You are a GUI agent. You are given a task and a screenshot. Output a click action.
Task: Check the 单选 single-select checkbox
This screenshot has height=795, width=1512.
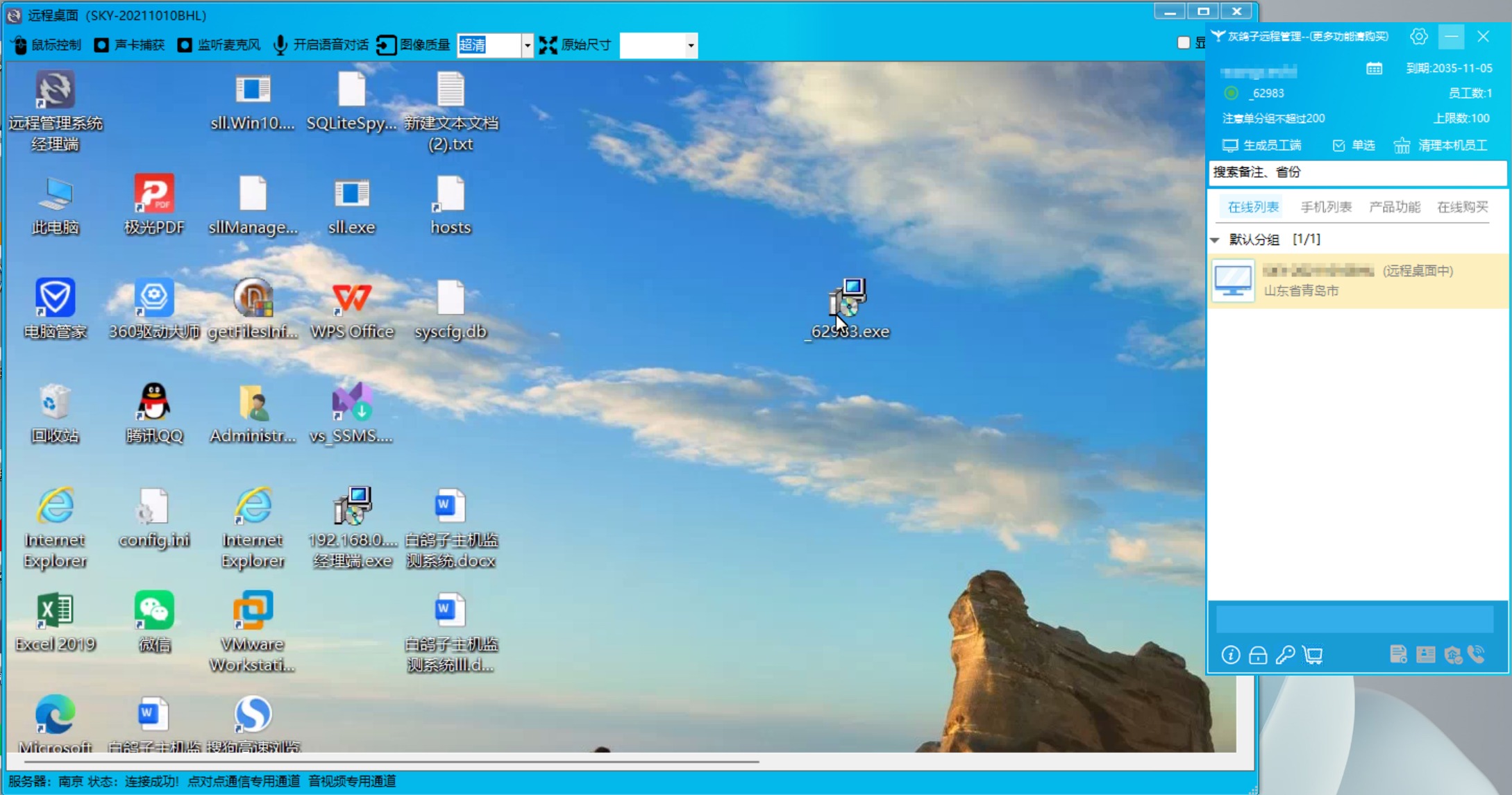coord(1338,145)
